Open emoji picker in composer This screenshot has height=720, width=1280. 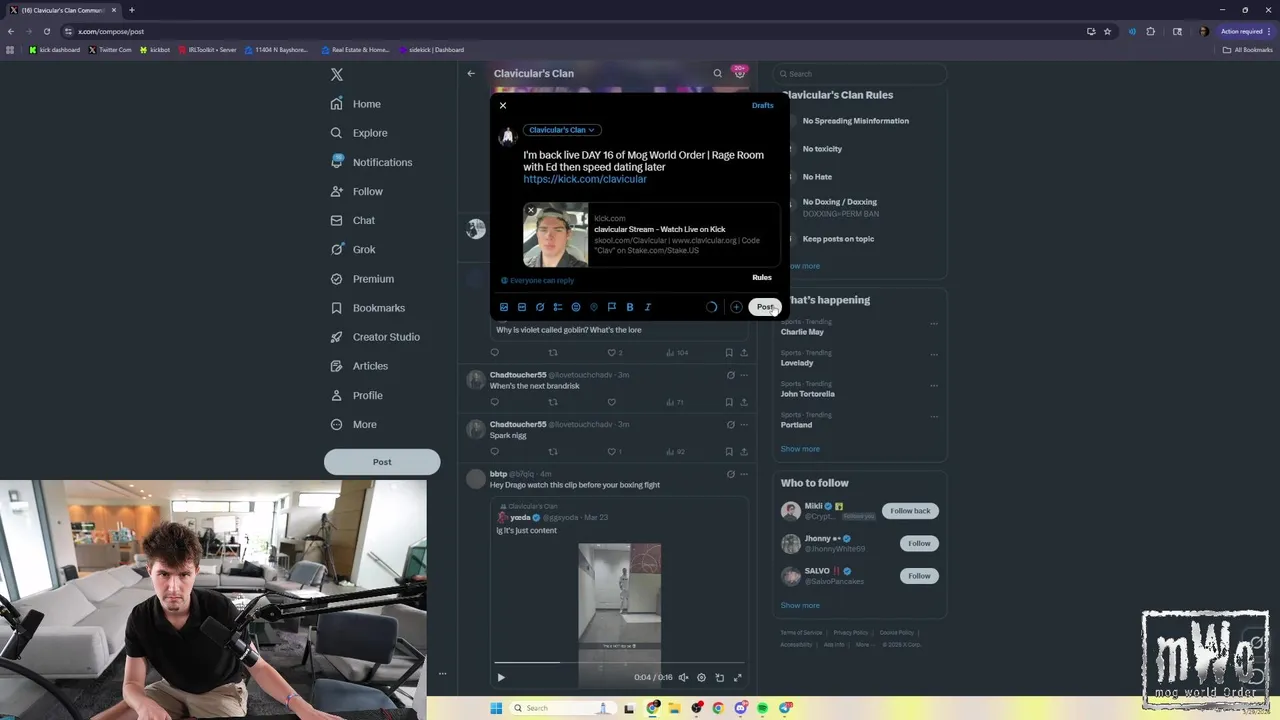click(576, 307)
